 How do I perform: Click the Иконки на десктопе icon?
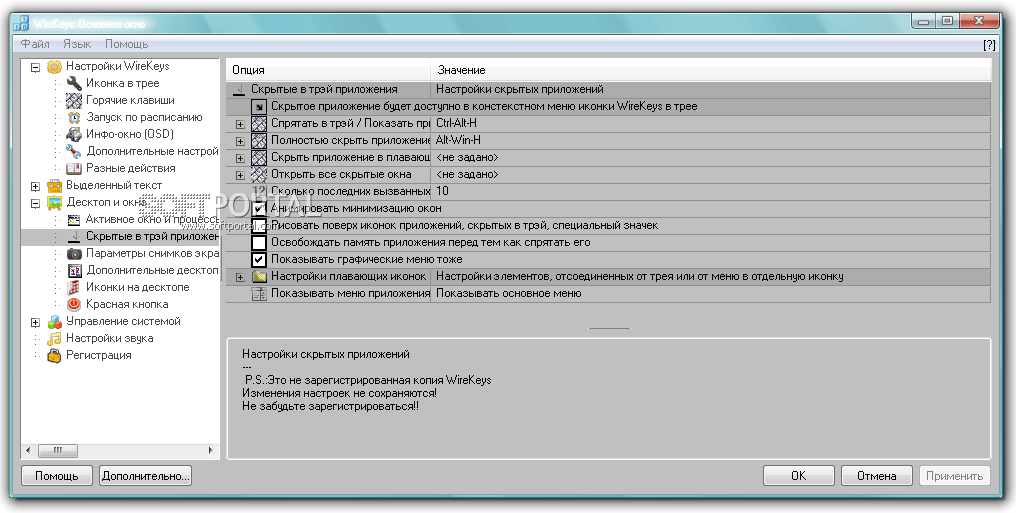[x=75, y=287]
